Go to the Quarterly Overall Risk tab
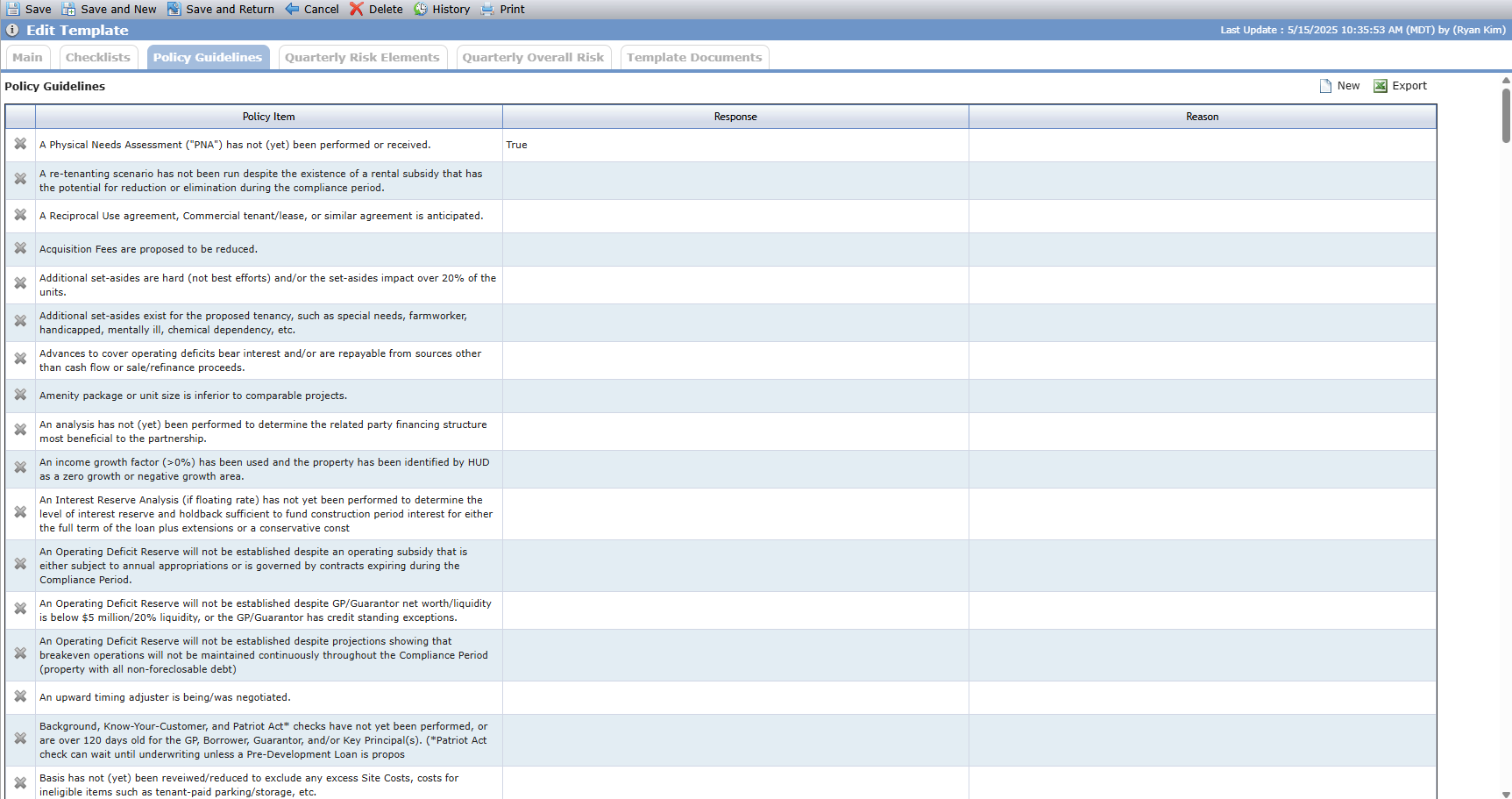This screenshot has width=1512, height=799. coord(533,57)
